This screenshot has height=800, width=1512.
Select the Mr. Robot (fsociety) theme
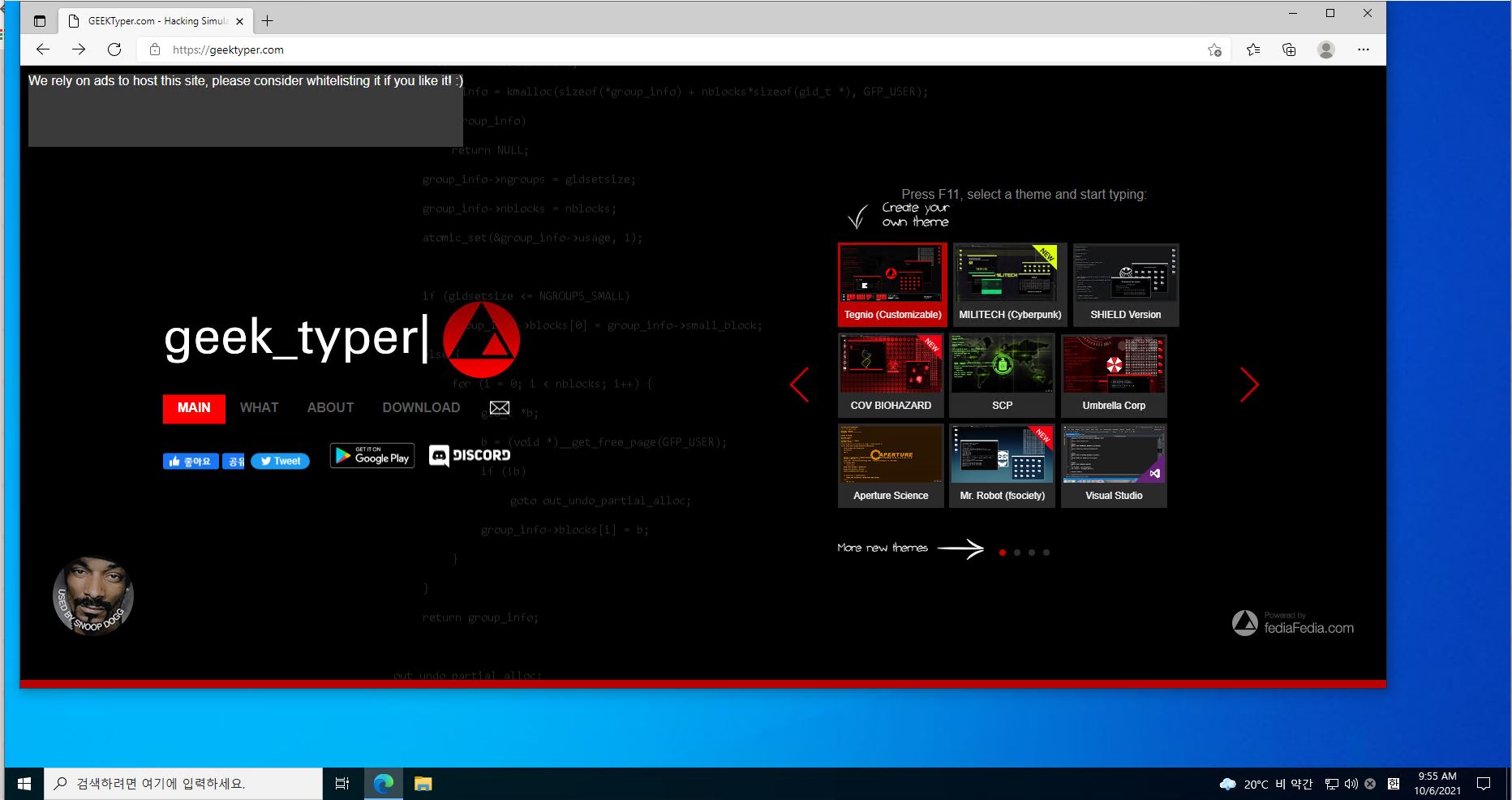pyautogui.click(x=1003, y=466)
